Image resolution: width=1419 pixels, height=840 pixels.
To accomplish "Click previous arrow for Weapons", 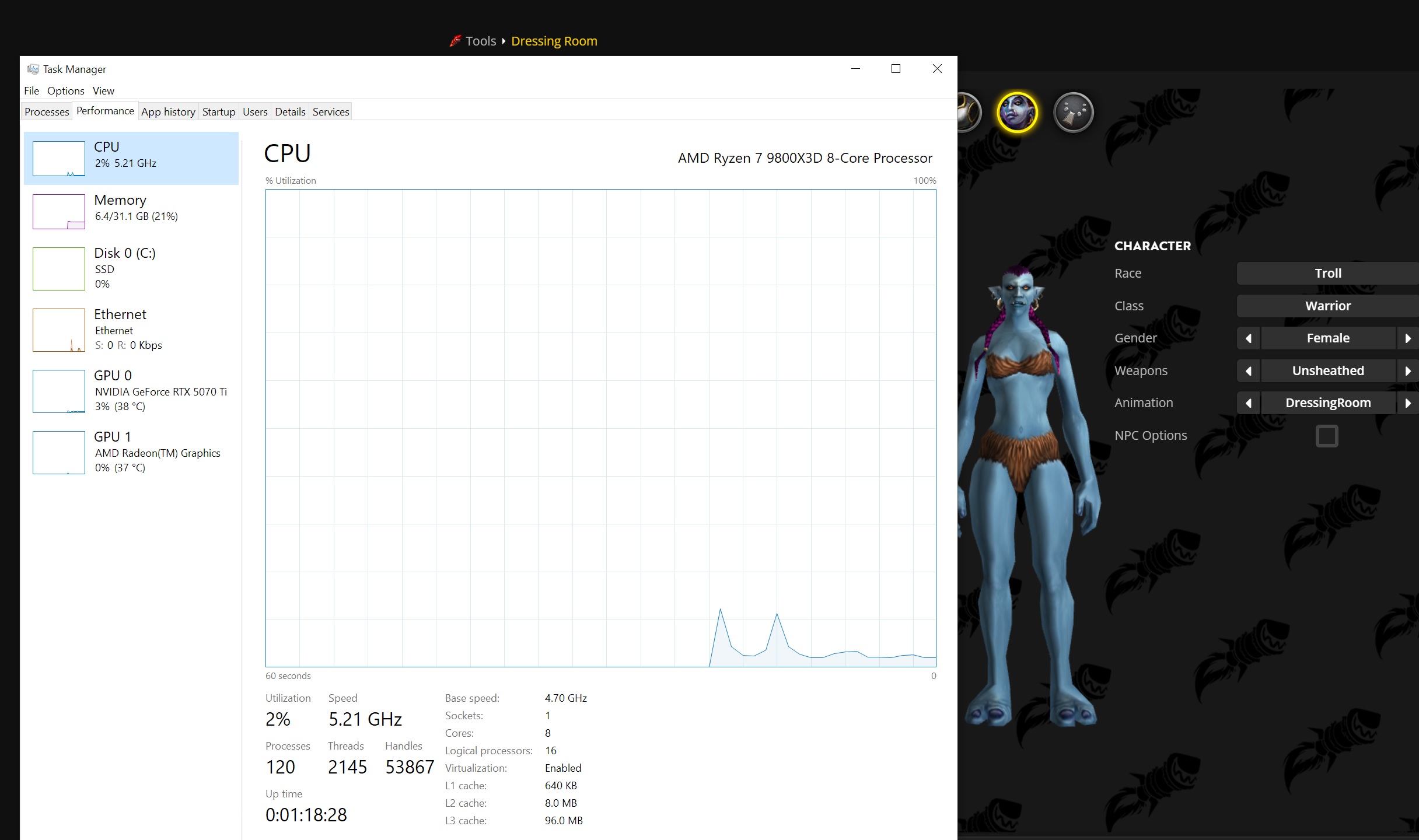I will click(1248, 370).
